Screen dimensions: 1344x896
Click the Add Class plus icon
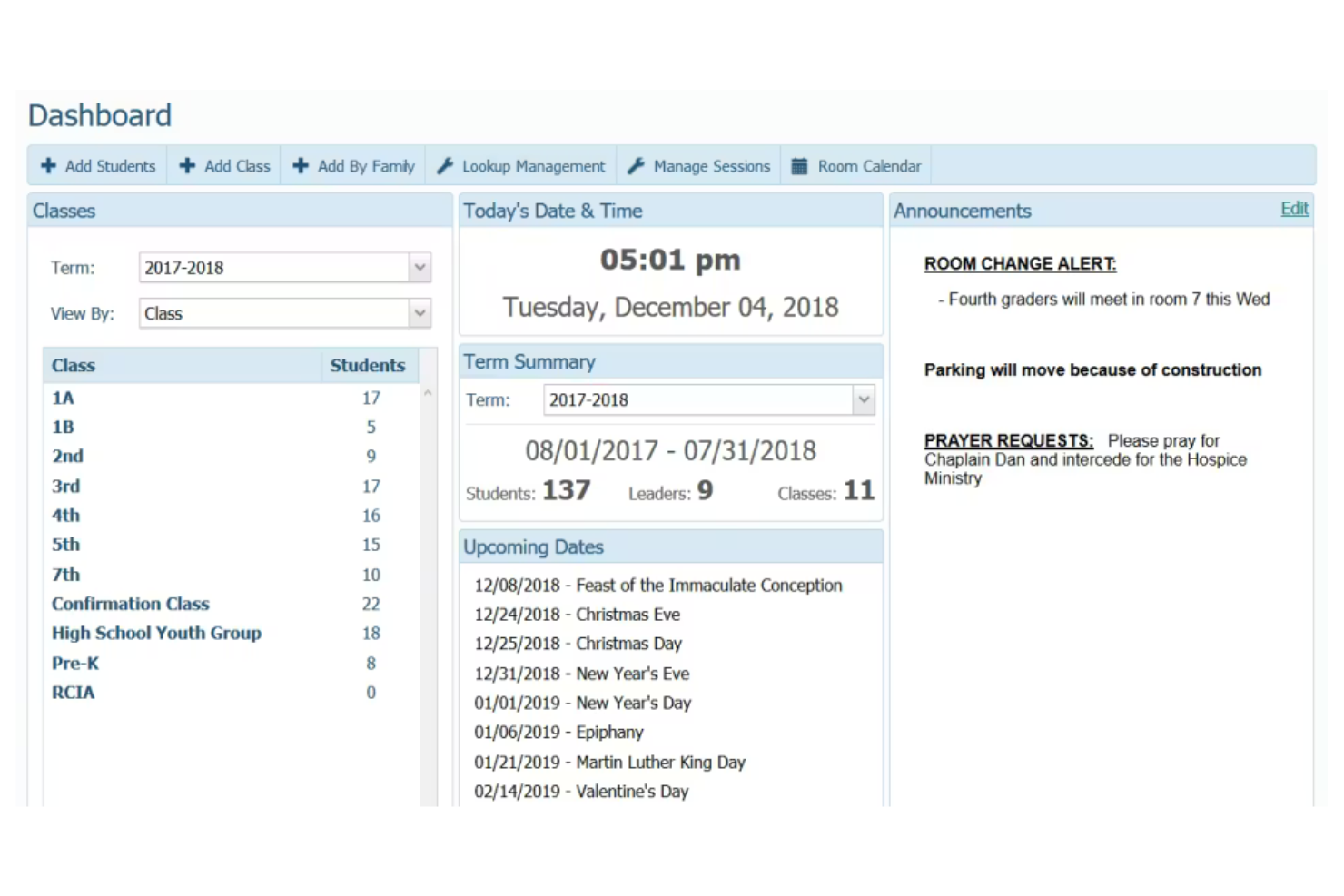(x=187, y=166)
